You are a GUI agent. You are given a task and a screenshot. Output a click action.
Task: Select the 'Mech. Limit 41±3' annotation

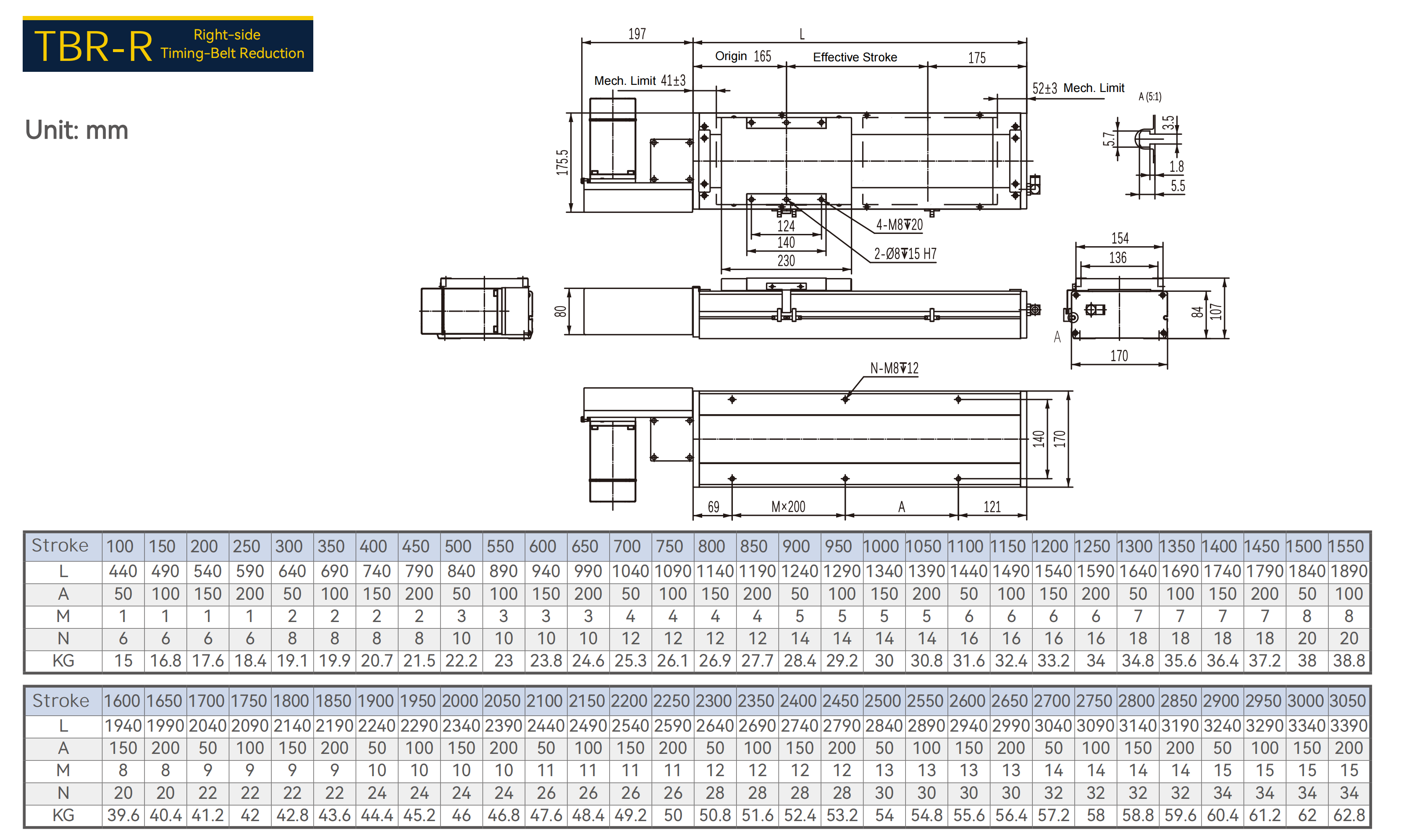tap(639, 81)
